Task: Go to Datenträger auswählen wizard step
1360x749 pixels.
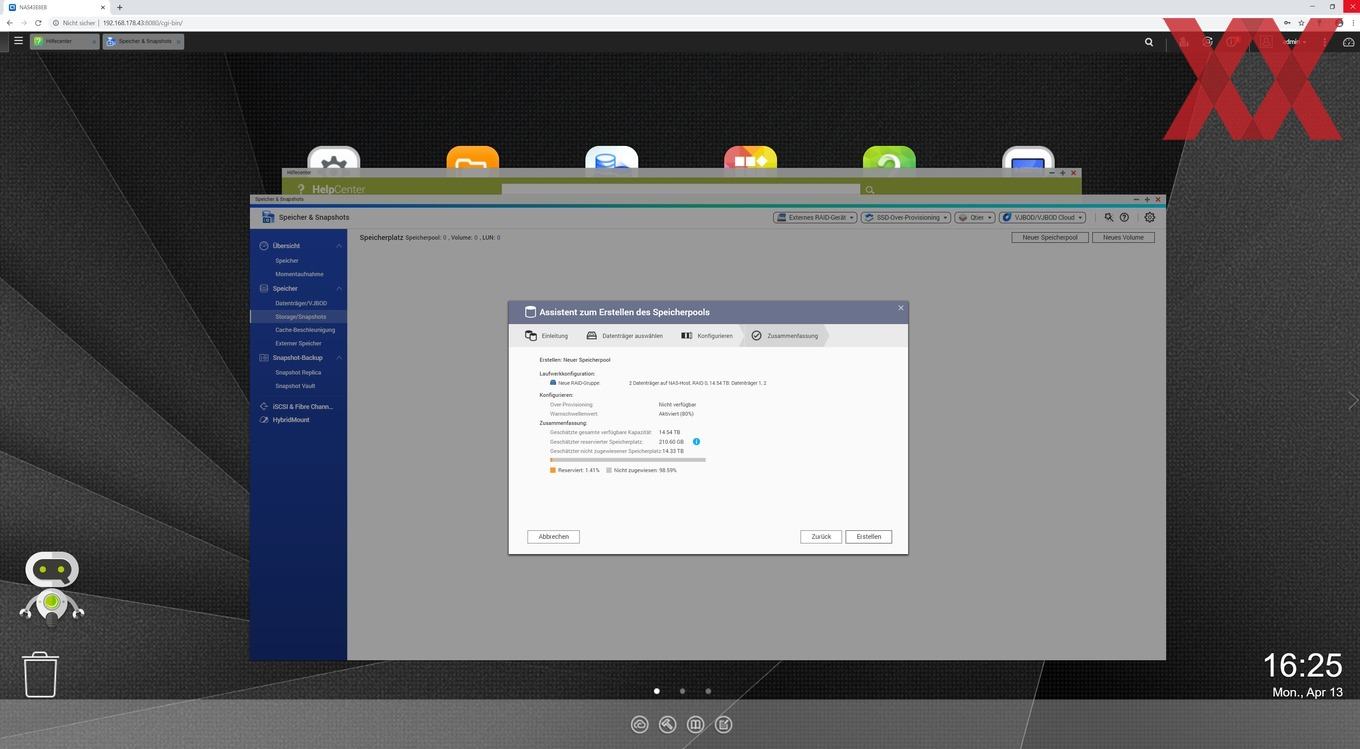Action: 625,336
